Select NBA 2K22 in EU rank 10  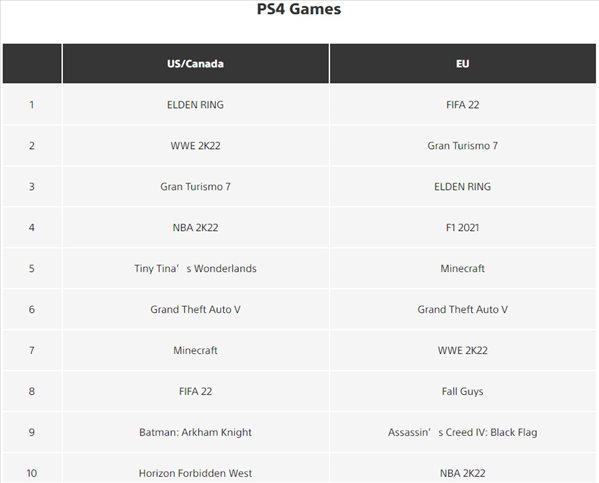(462, 473)
